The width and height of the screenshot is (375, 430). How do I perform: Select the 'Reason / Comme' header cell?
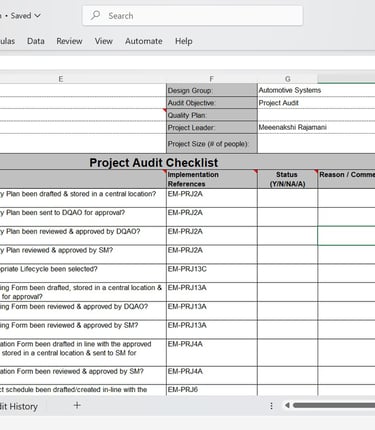click(x=347, y=179)
